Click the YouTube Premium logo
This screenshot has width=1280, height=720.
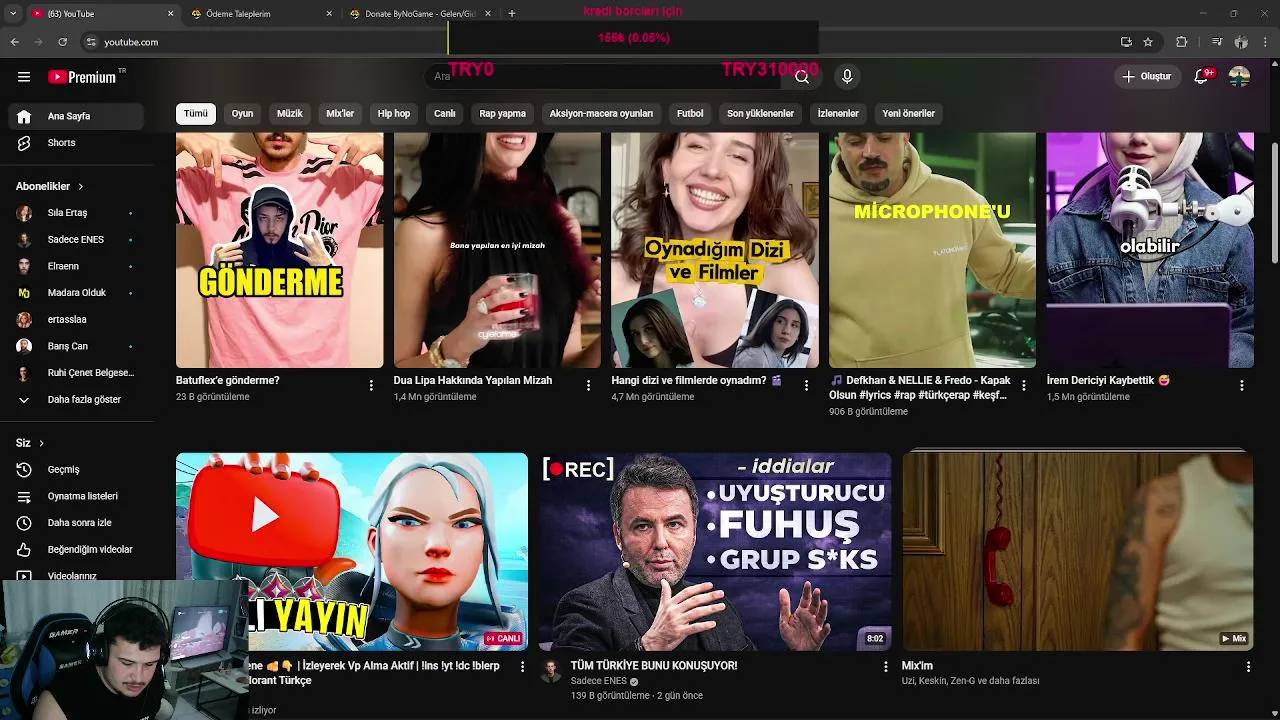click(x=83, y=77)
